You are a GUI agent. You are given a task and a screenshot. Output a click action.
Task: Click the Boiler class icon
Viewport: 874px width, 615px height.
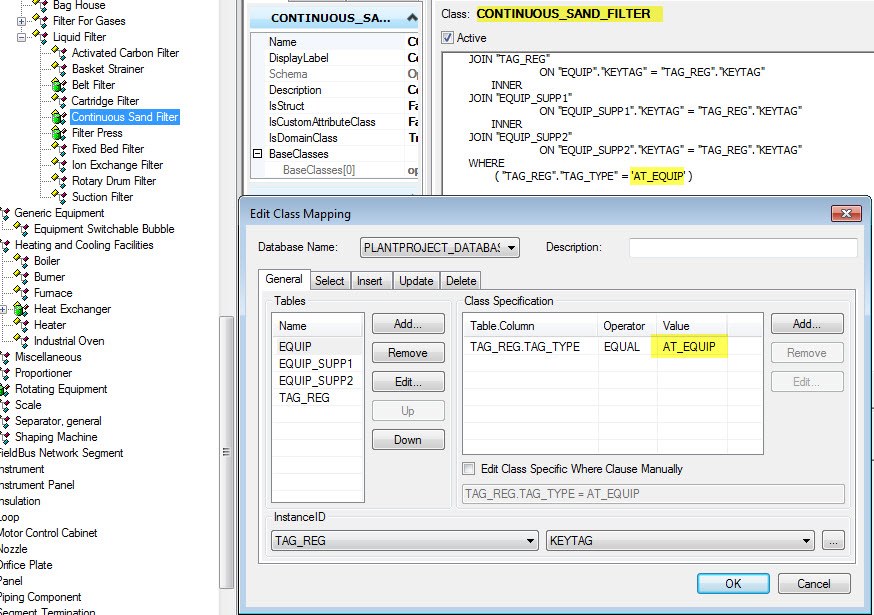coord(22,261)
